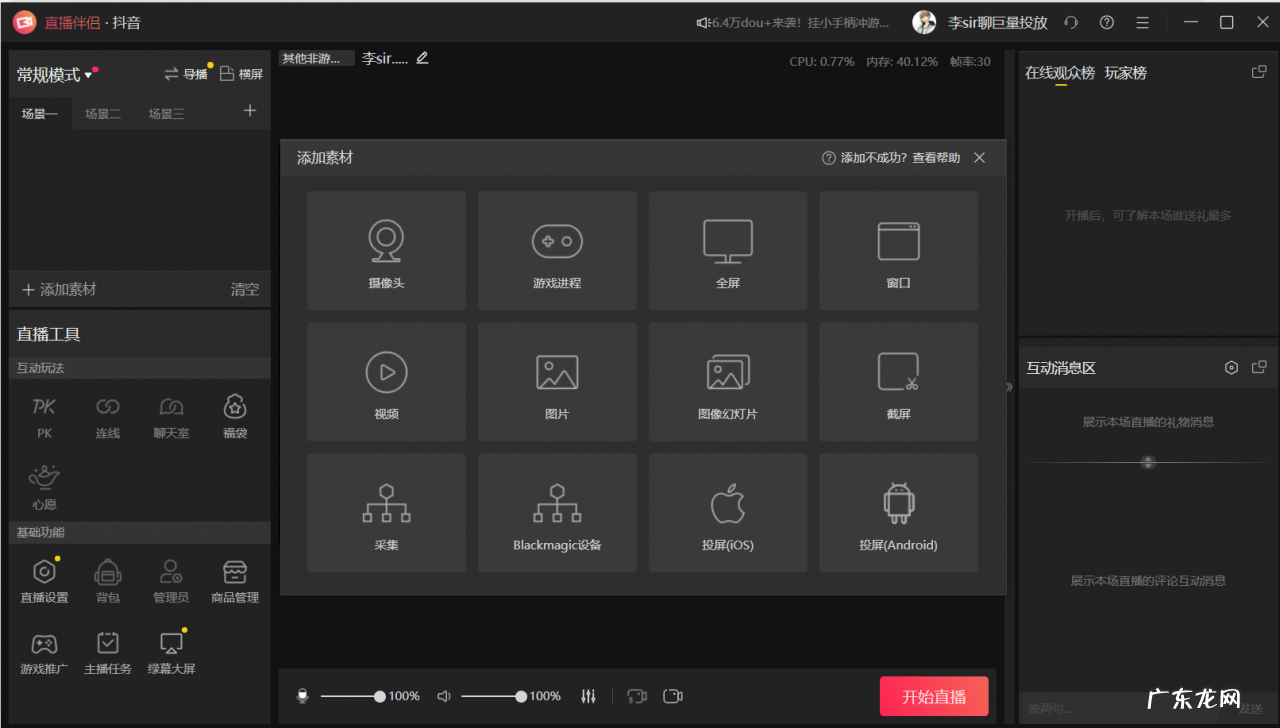Open 直播设置 live settings
The image size is (1280, 728).
[43, 578]
